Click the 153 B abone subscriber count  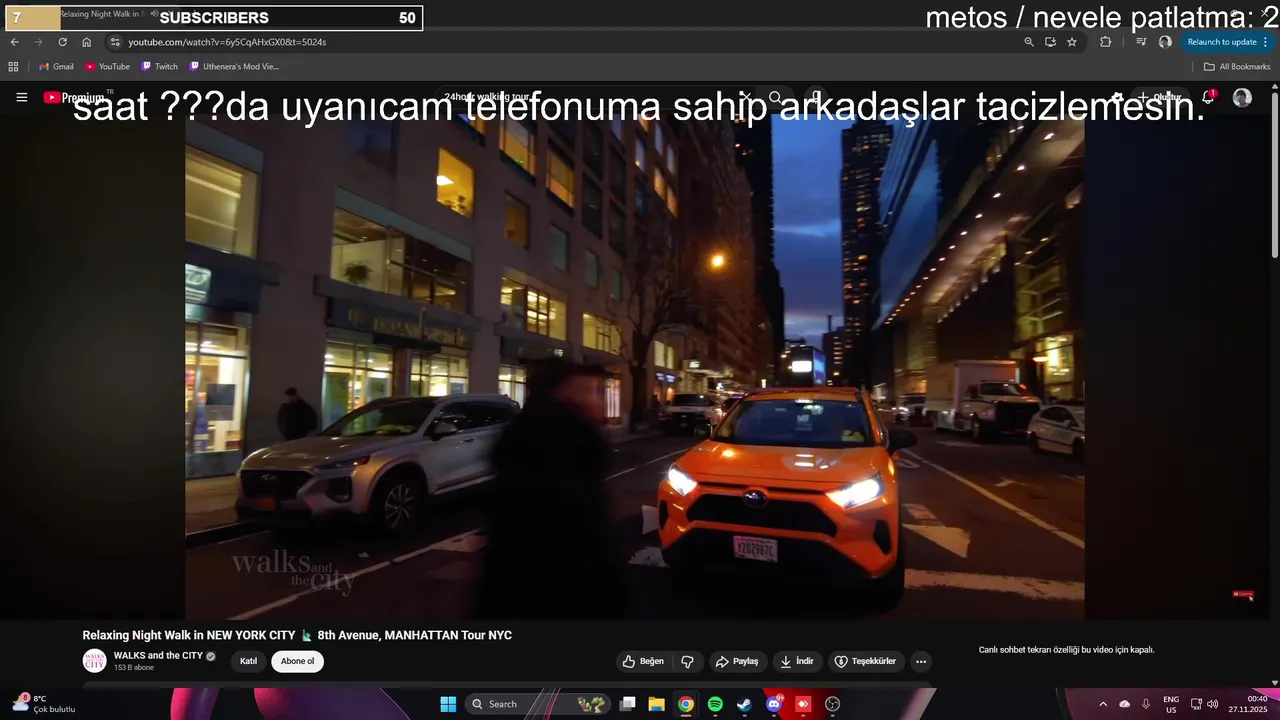134,667
